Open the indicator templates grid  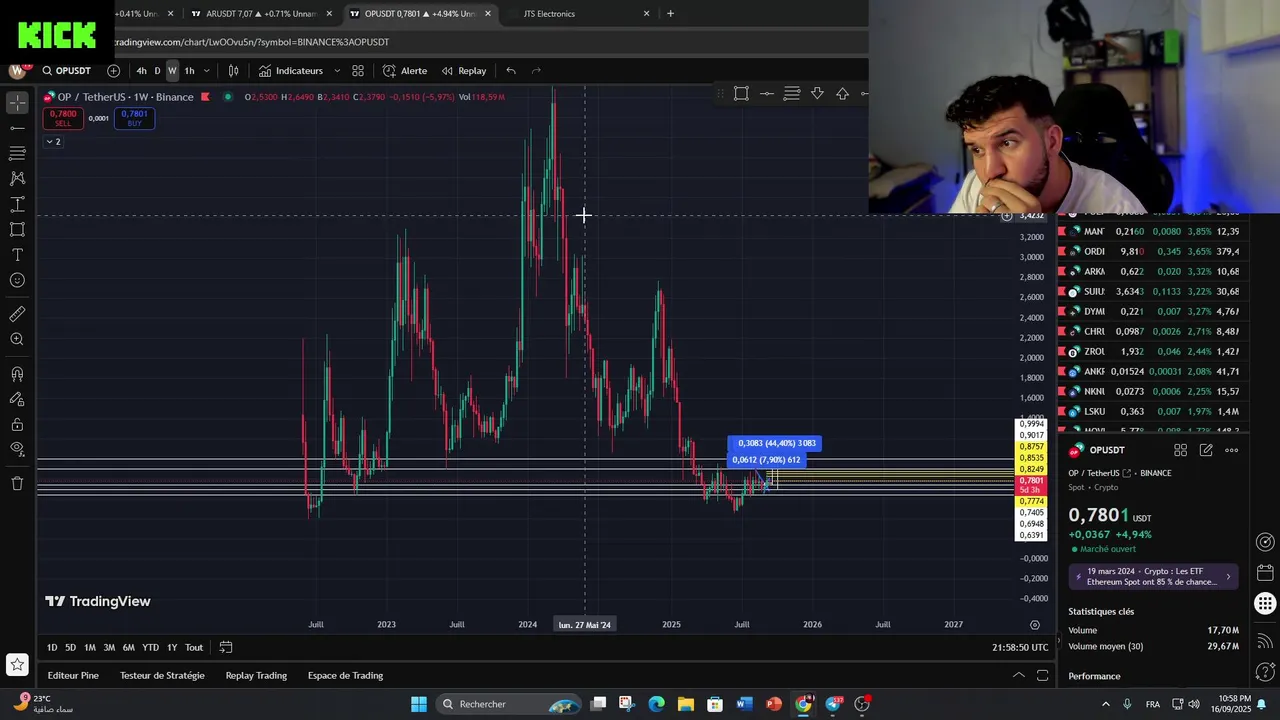[358, 71]
